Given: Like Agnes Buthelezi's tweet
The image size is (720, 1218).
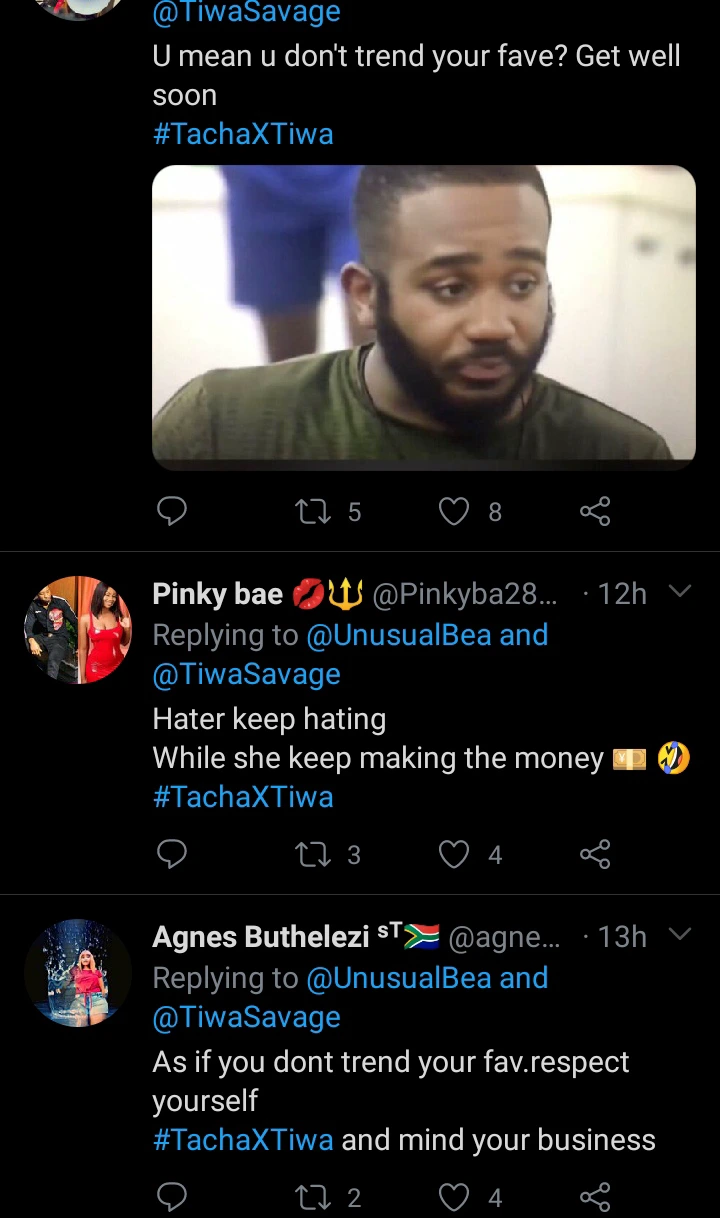Looking at the screenshot, I should (454, 1197).
